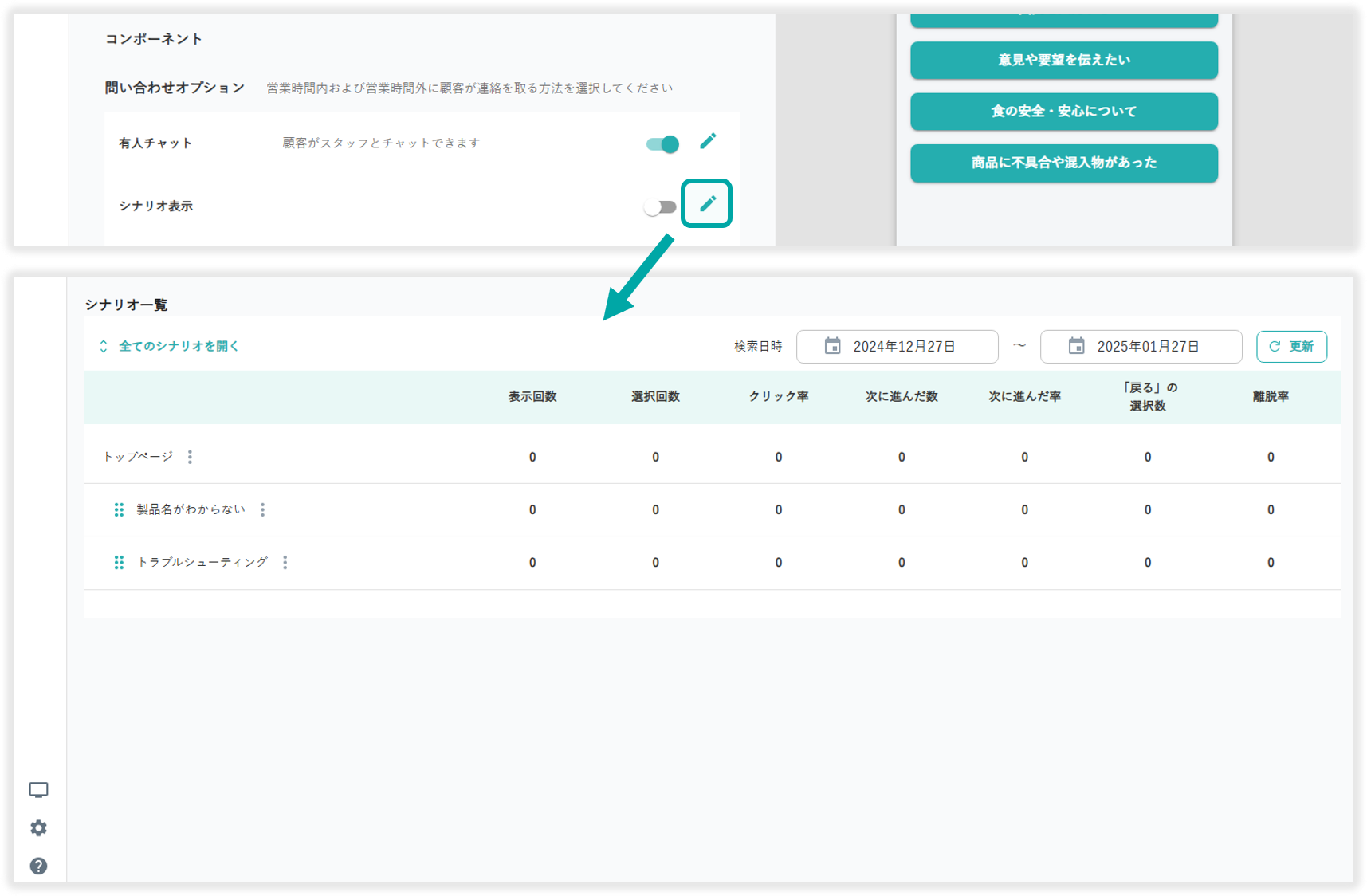Click the up-down chevron beside 全てのシナリオを開く
Image resolution: width=1367 pixels, height=896 pixels.
tap(104, 346)
